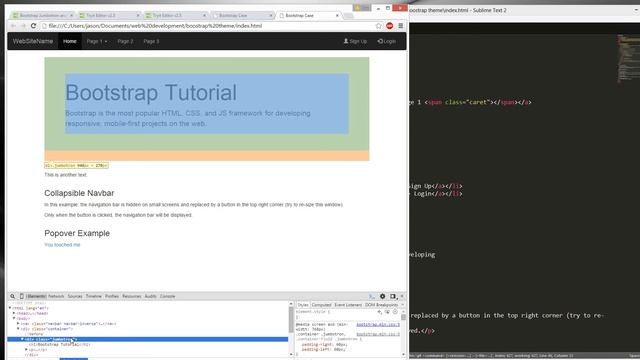Screen dimensions: 640x360
Task: Expand the p element under jumbotron
Action: pos(26,350)
